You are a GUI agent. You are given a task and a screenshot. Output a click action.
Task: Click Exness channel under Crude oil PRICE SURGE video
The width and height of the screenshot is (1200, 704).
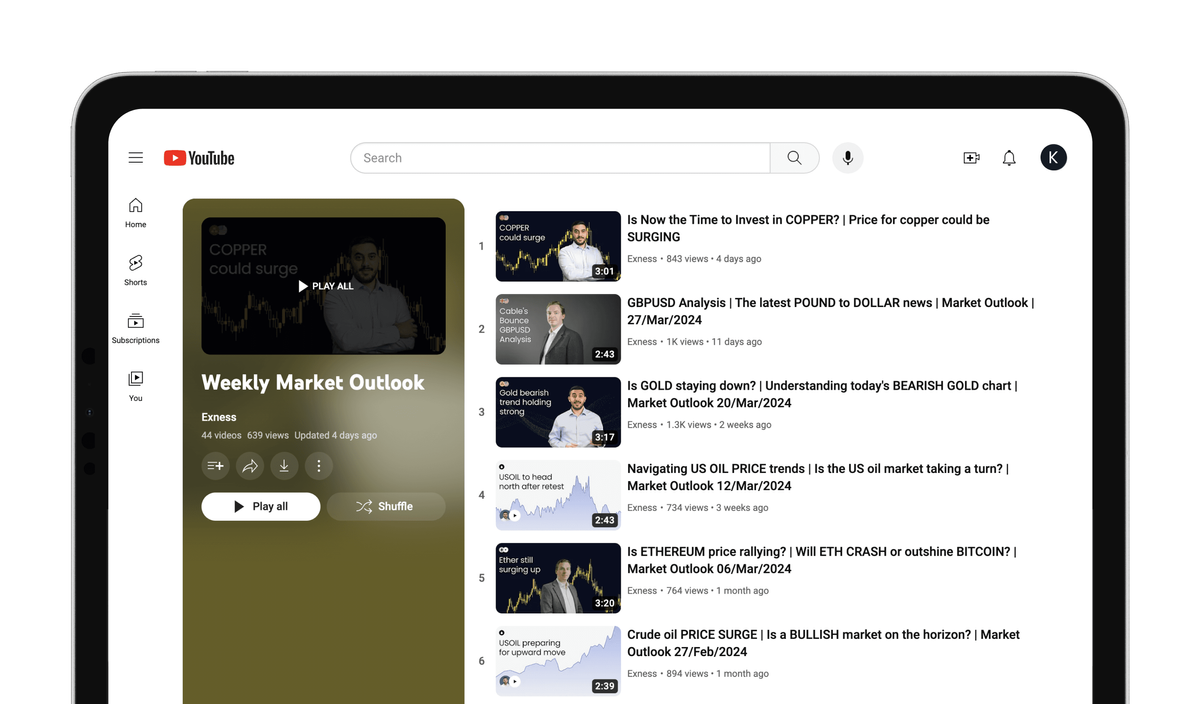pos(642,674)
